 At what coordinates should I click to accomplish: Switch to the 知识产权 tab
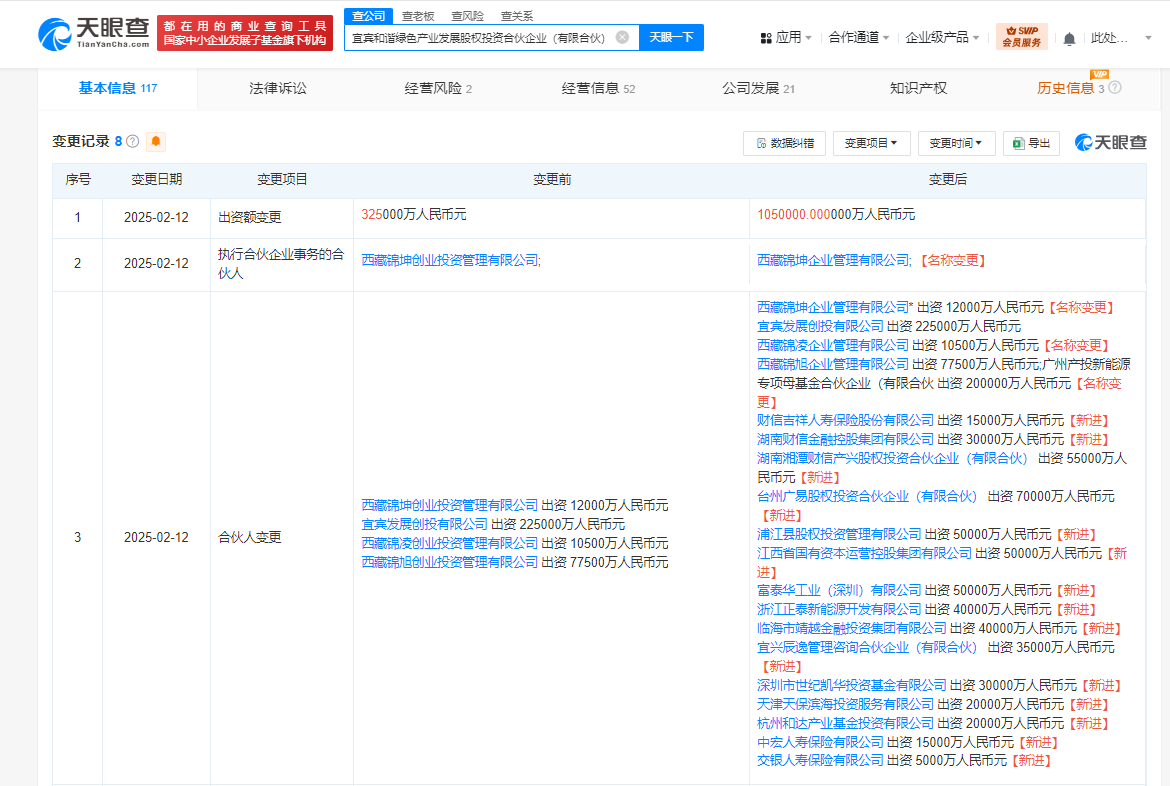919,88
